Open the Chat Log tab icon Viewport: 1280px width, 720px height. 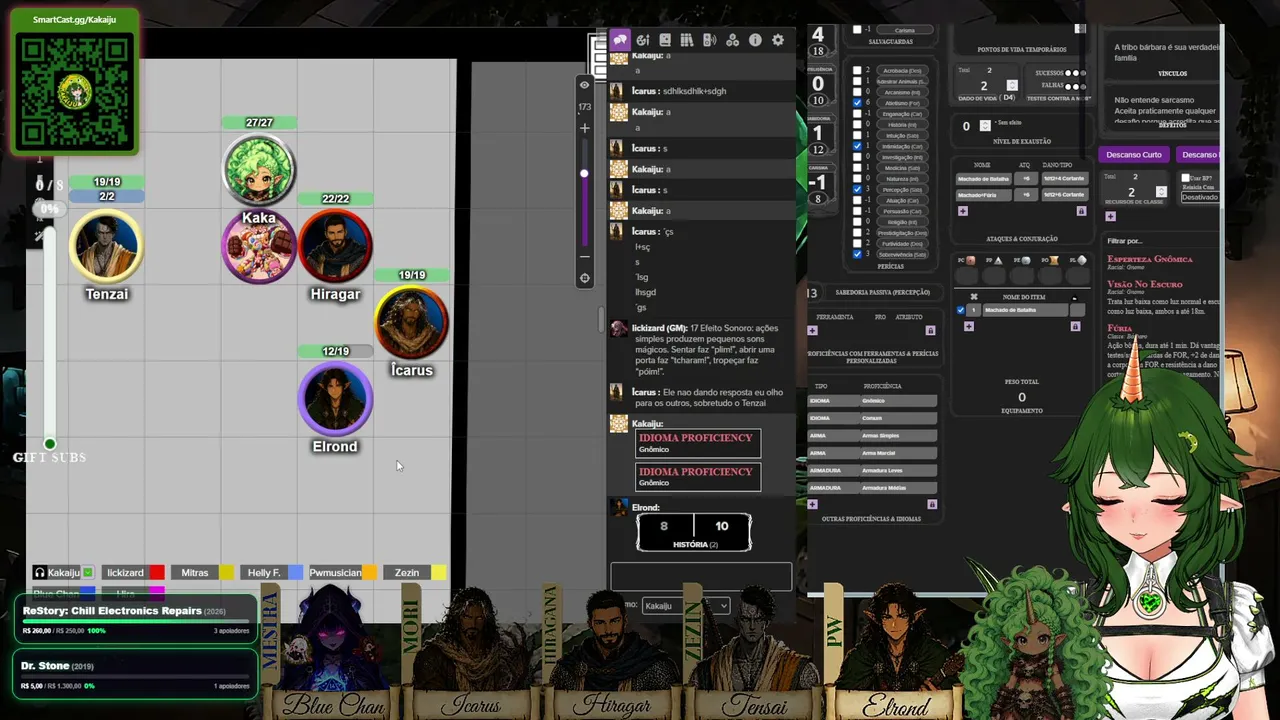pyautogui.click(x=620, y=40)
